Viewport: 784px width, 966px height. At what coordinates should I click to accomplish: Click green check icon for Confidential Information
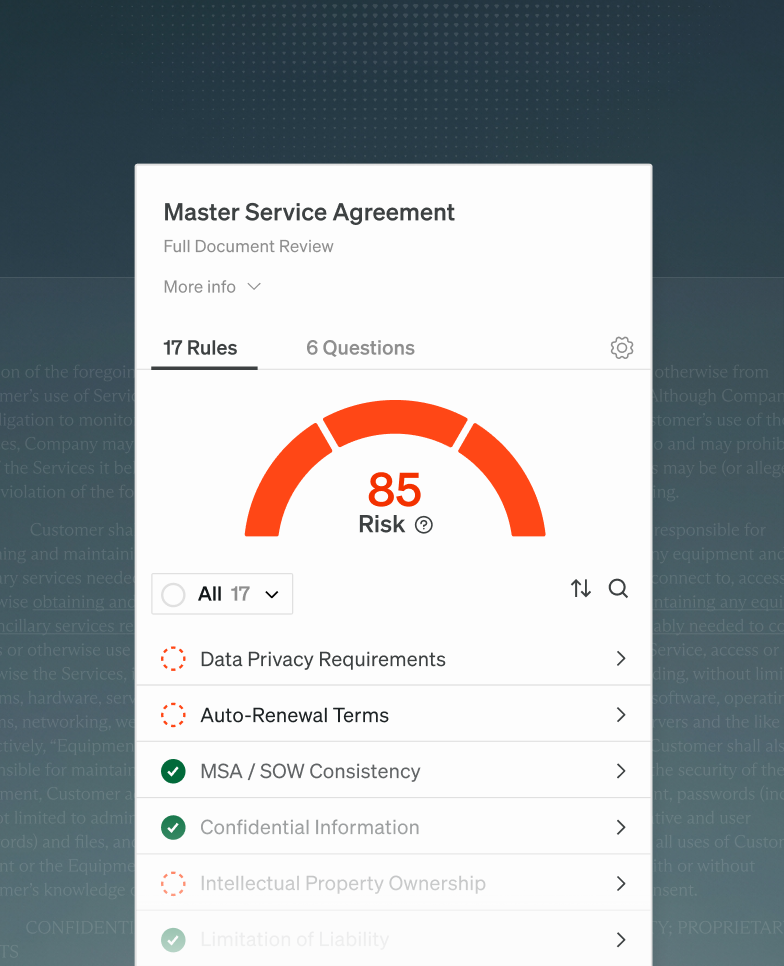[x=173, y=827]
